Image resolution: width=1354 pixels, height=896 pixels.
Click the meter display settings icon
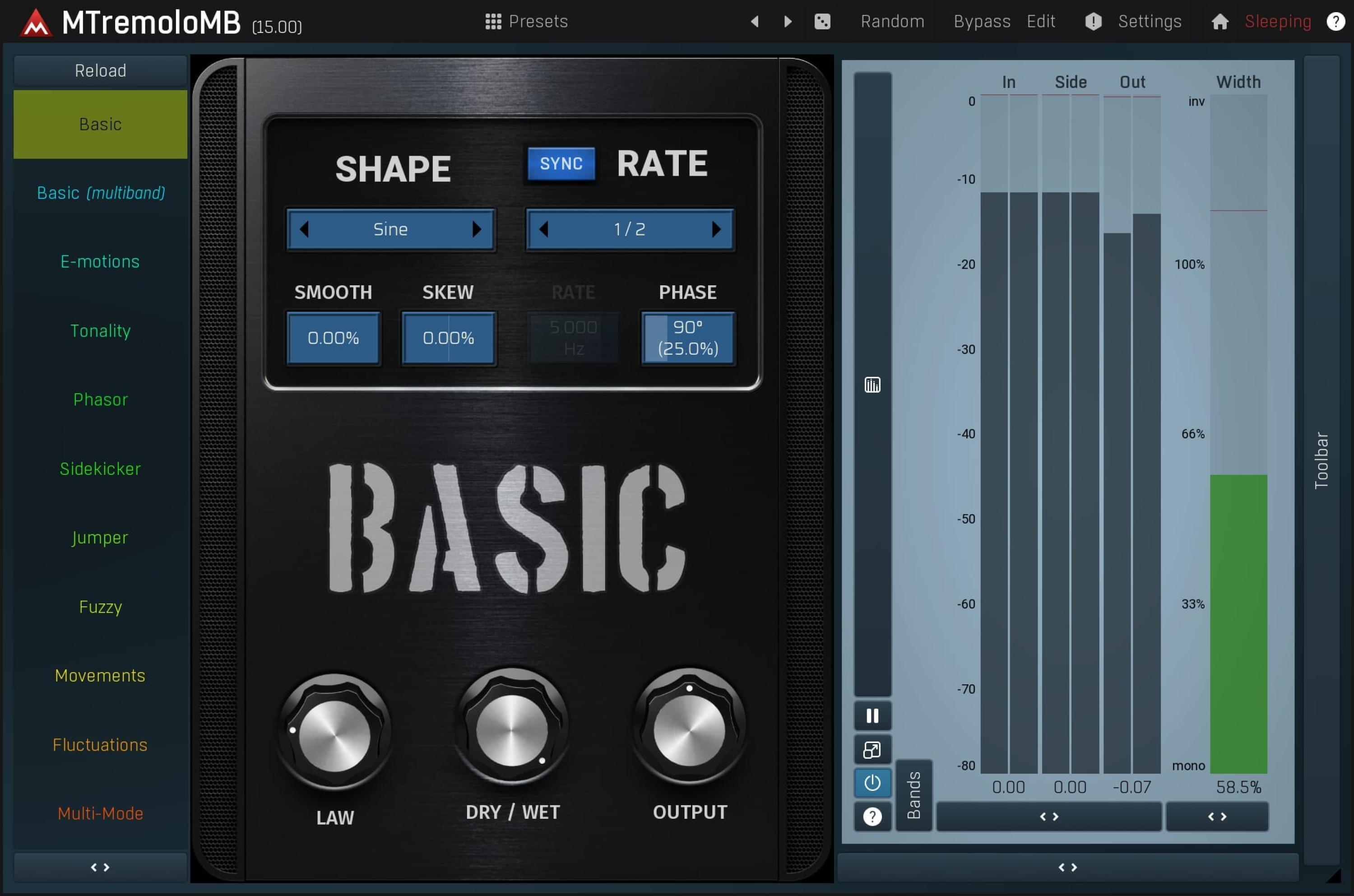pos(872,384)
